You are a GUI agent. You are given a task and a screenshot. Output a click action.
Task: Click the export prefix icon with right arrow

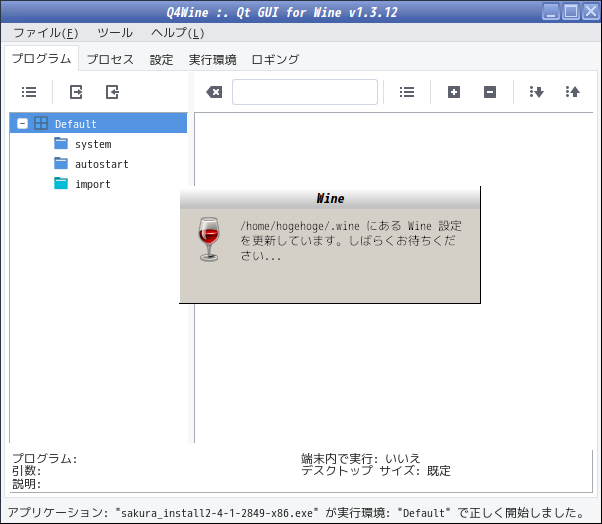(76, 92)
